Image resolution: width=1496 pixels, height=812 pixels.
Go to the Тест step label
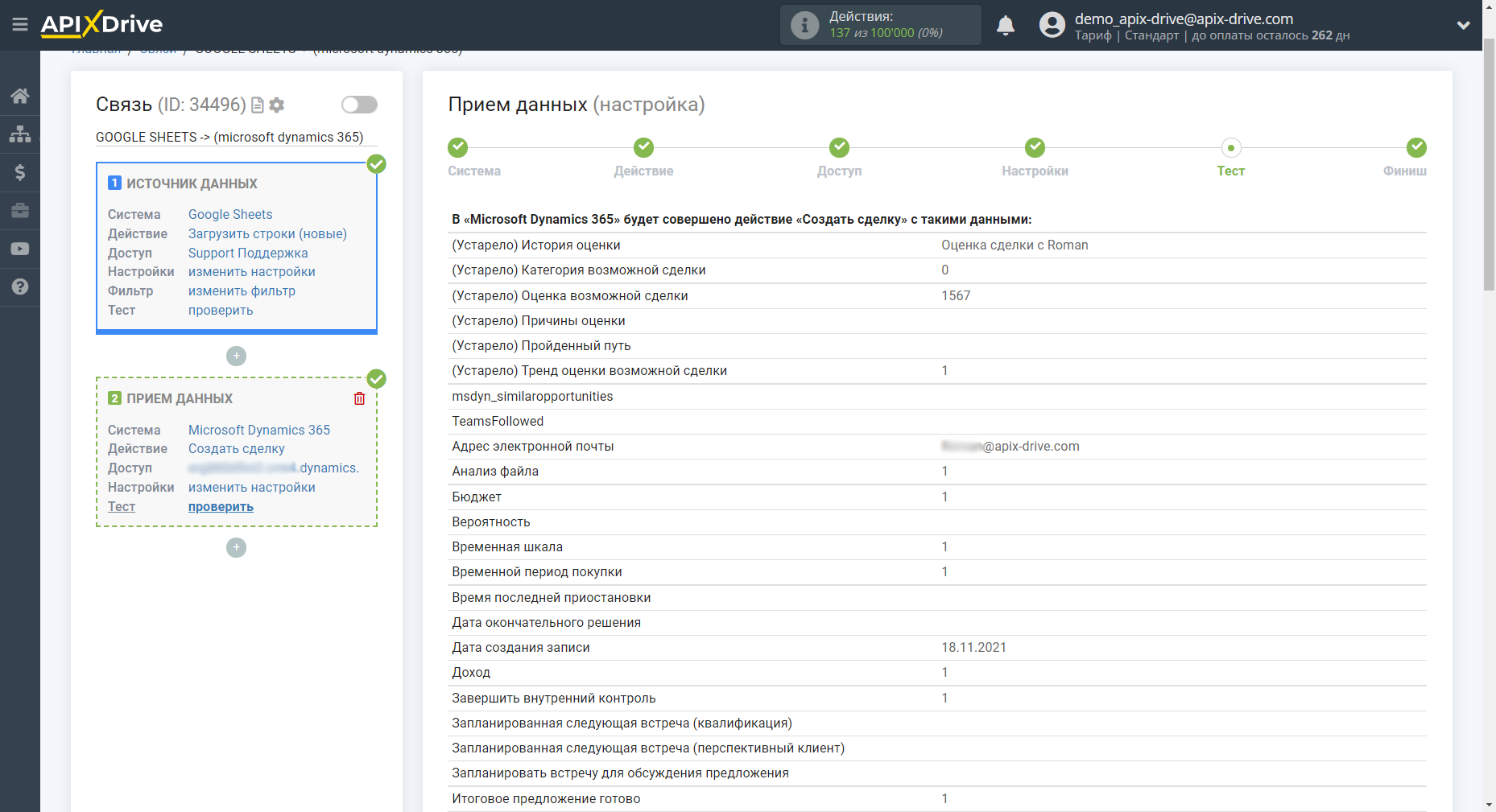point(1230,171)
